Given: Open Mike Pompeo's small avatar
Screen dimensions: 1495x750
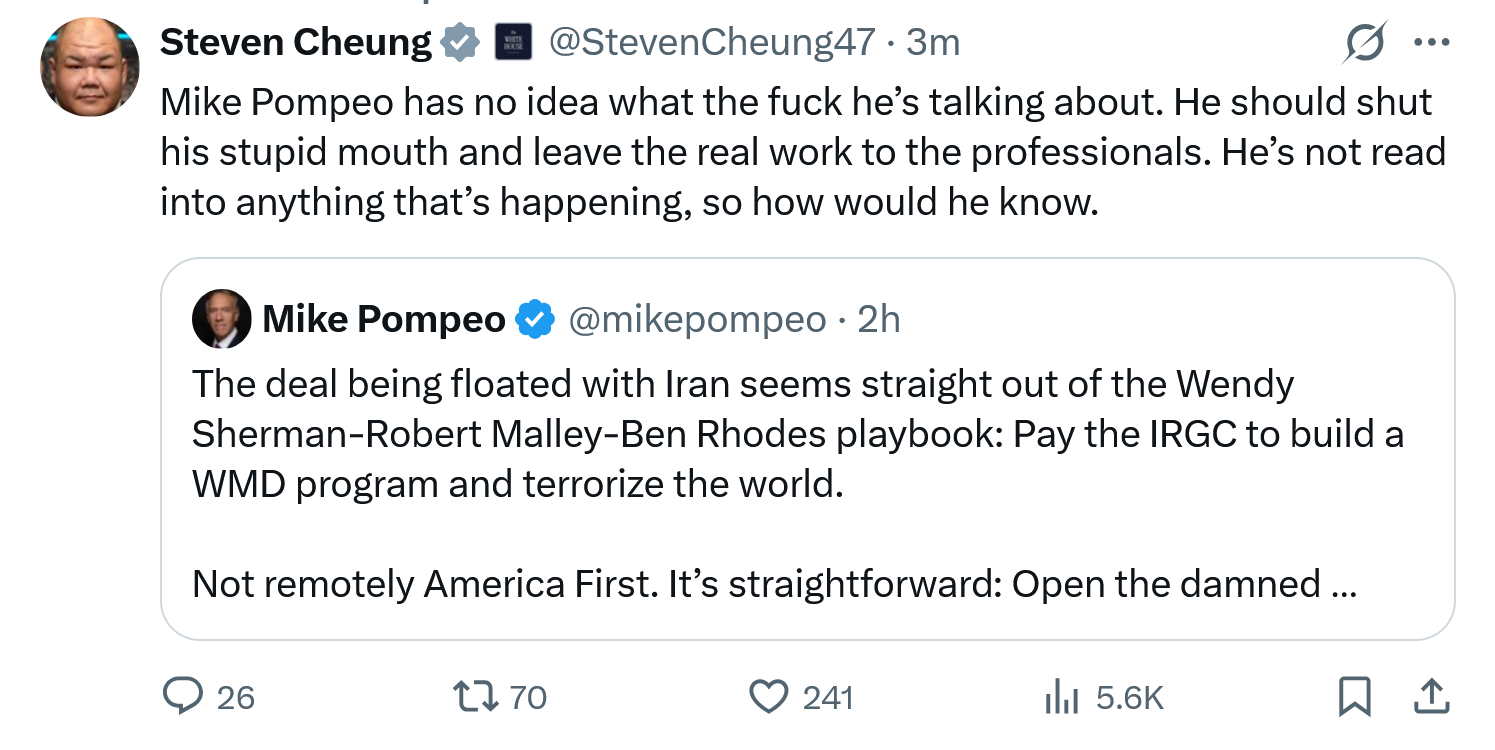Looking at the screenshot, I should tap(222, 319).
